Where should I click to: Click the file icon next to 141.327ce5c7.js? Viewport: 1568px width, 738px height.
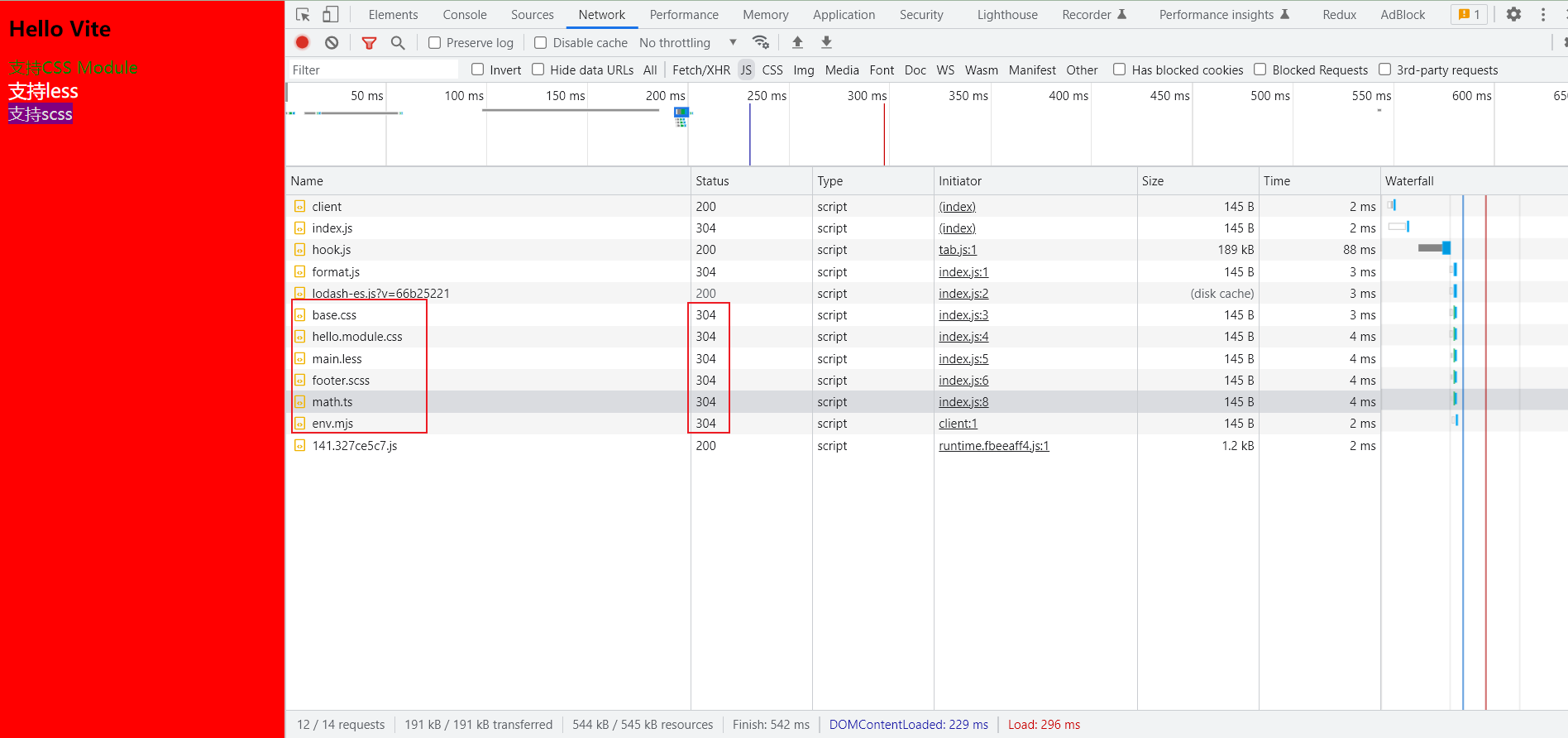pyautogui.click(x=300, y=446)
